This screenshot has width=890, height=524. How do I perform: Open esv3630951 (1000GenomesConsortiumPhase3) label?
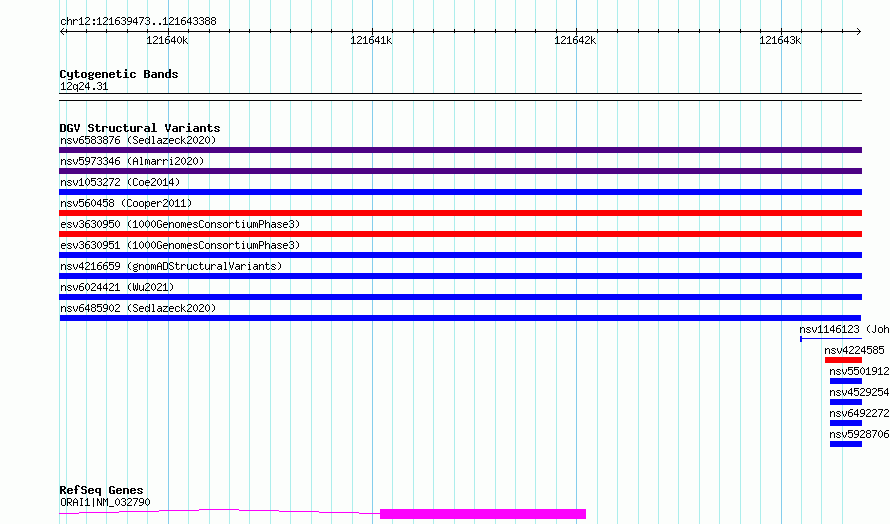[180, 245]
